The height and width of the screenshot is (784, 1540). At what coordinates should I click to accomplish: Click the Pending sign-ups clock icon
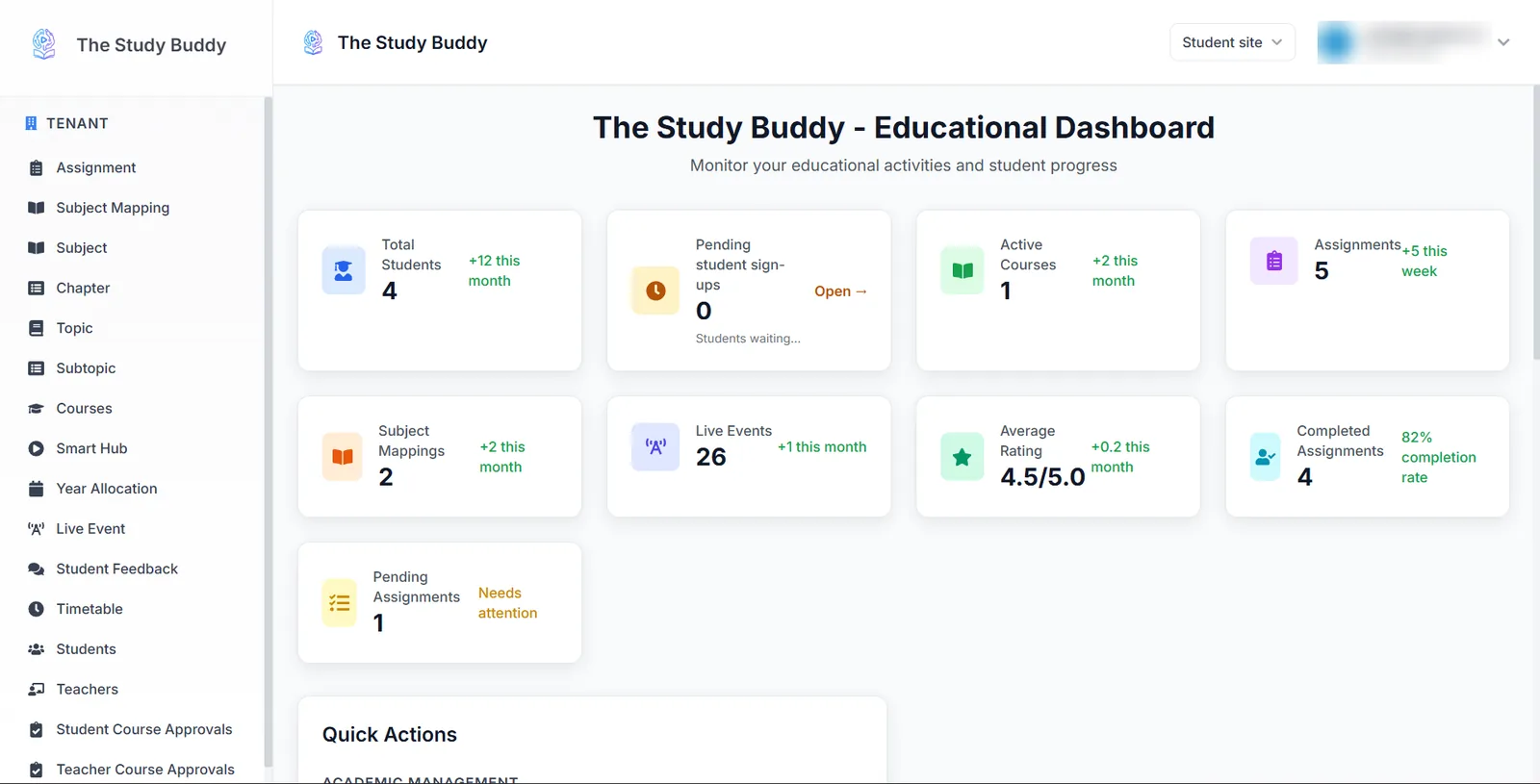click(655, 291)
